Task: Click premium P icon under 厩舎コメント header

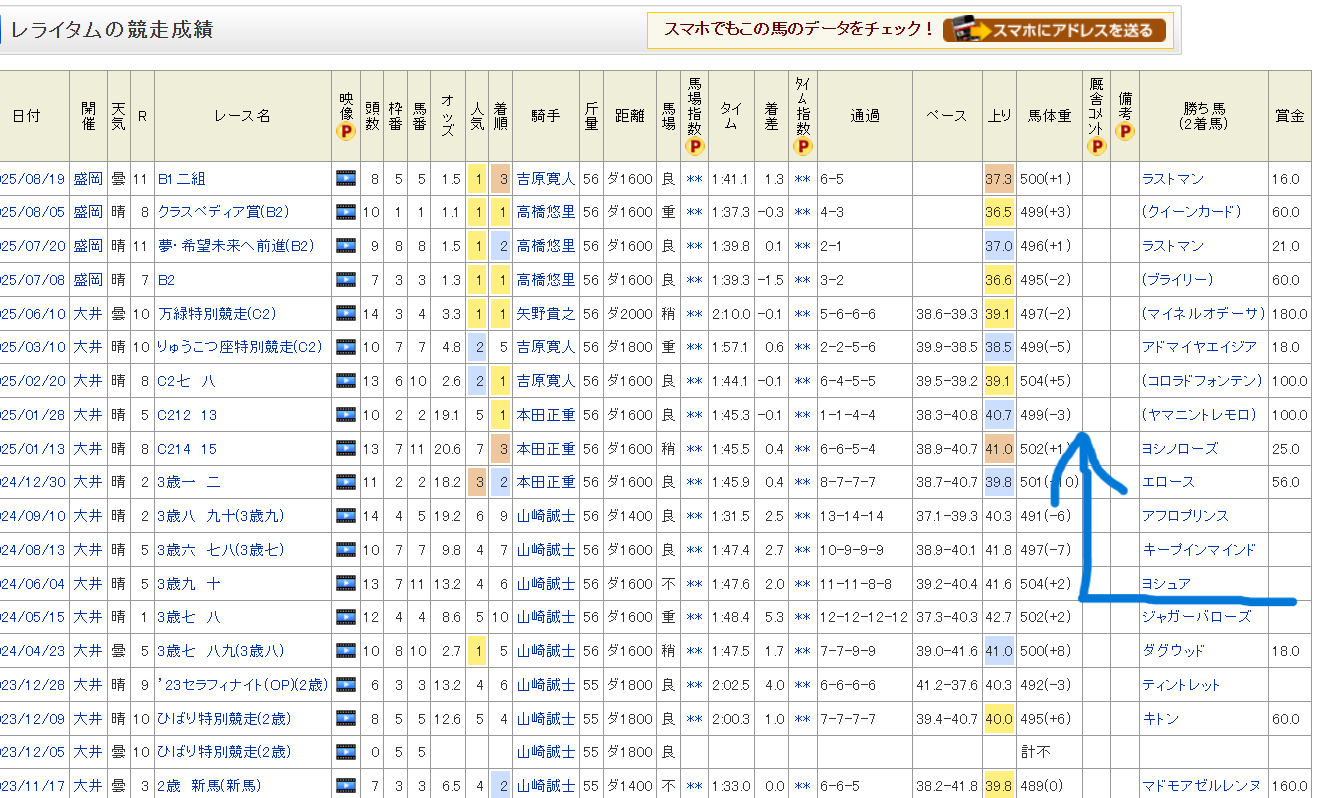Action: pyautogui.click(x=1097, y=147)
